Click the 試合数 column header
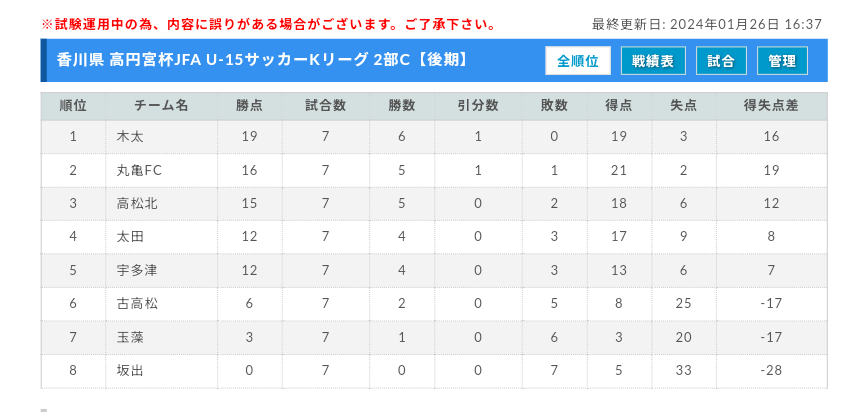844x412 pixels. point(325,105)
